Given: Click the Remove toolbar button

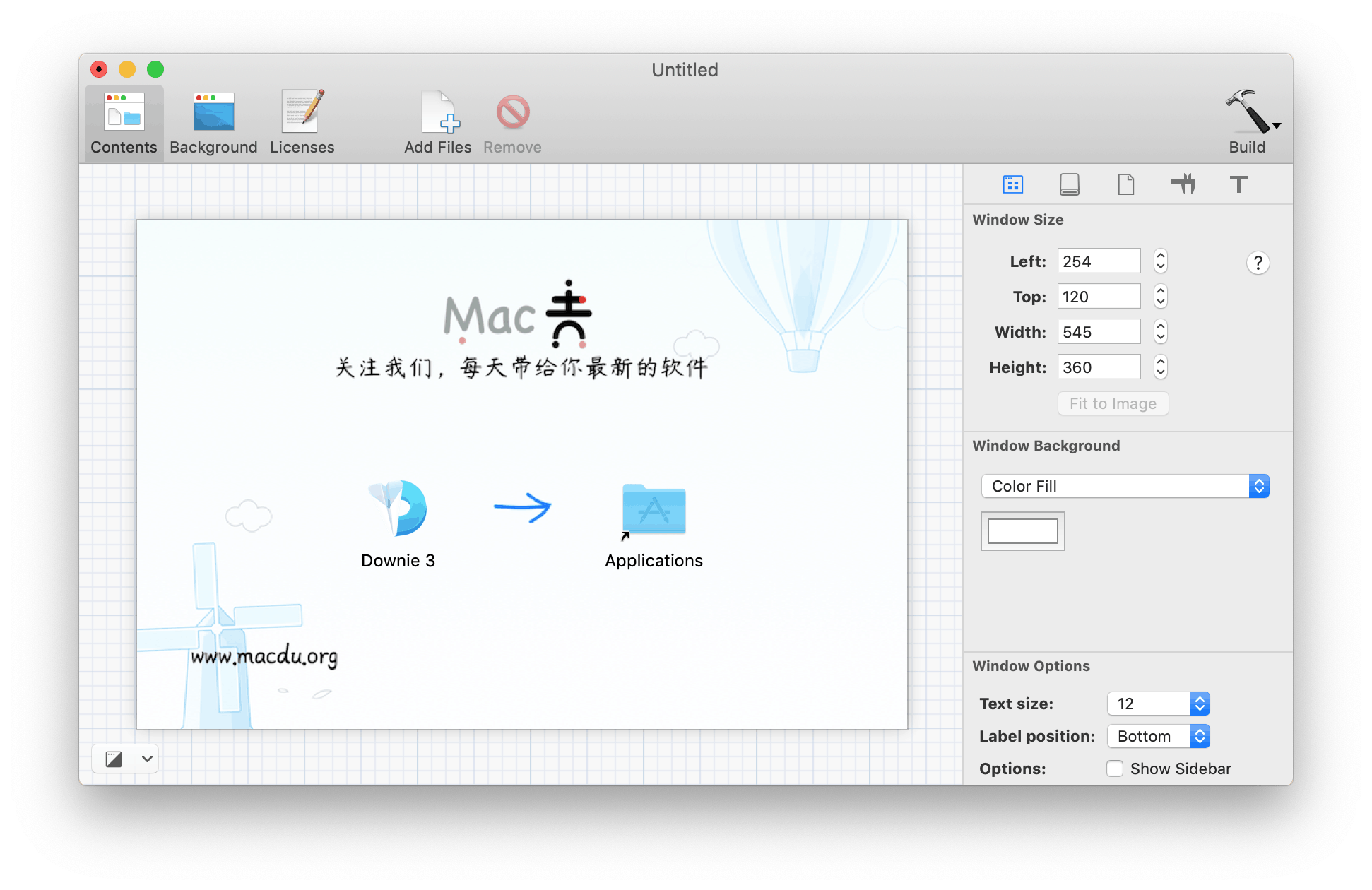Looking at the screenshot, I should click(512, 123).
